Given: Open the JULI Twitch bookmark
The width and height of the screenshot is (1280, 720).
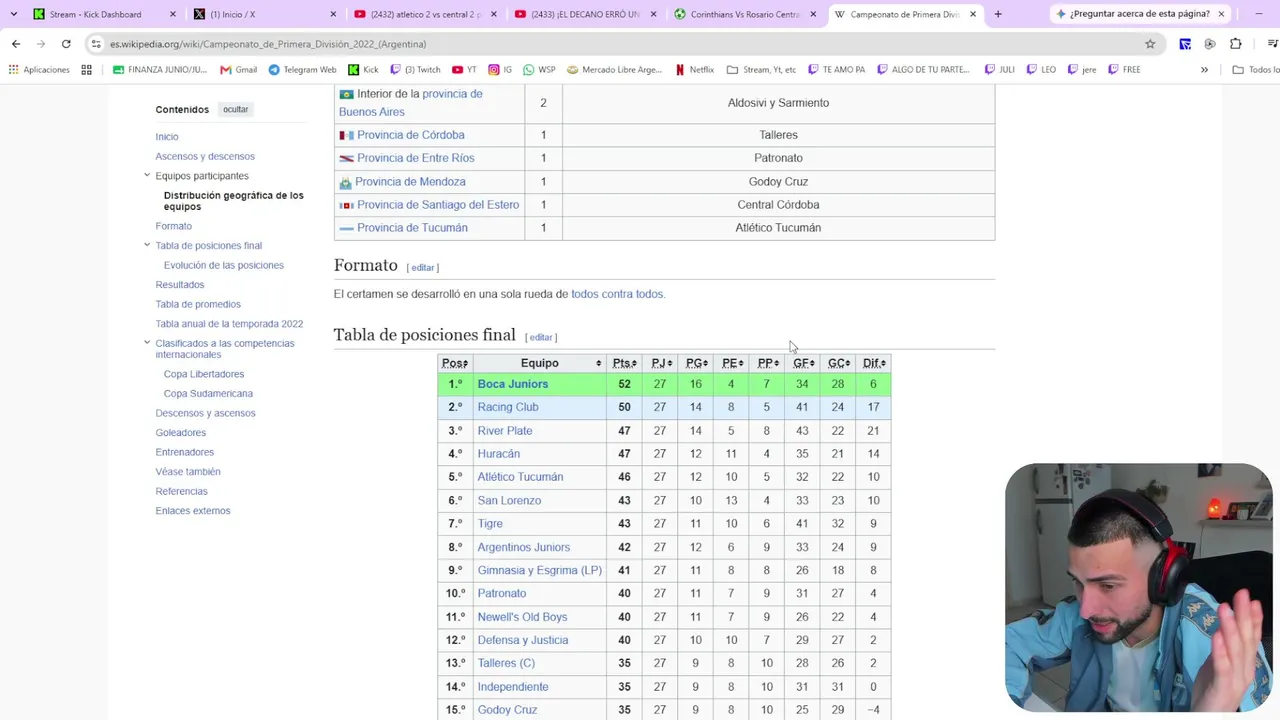Looking at the screenshot, I should click(999, 70).
